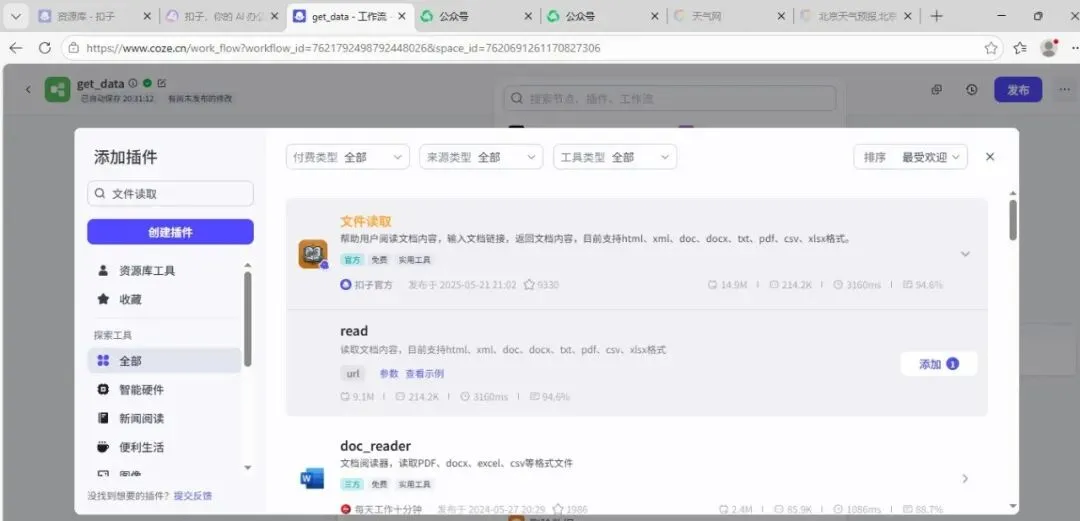Click the 文件读取 plugin search field
Screen dimensions: 1080x521
[170, 194]
